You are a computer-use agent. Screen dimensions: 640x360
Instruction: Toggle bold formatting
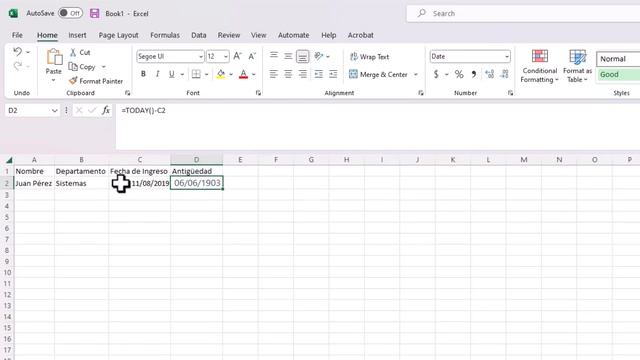point(143,74)
